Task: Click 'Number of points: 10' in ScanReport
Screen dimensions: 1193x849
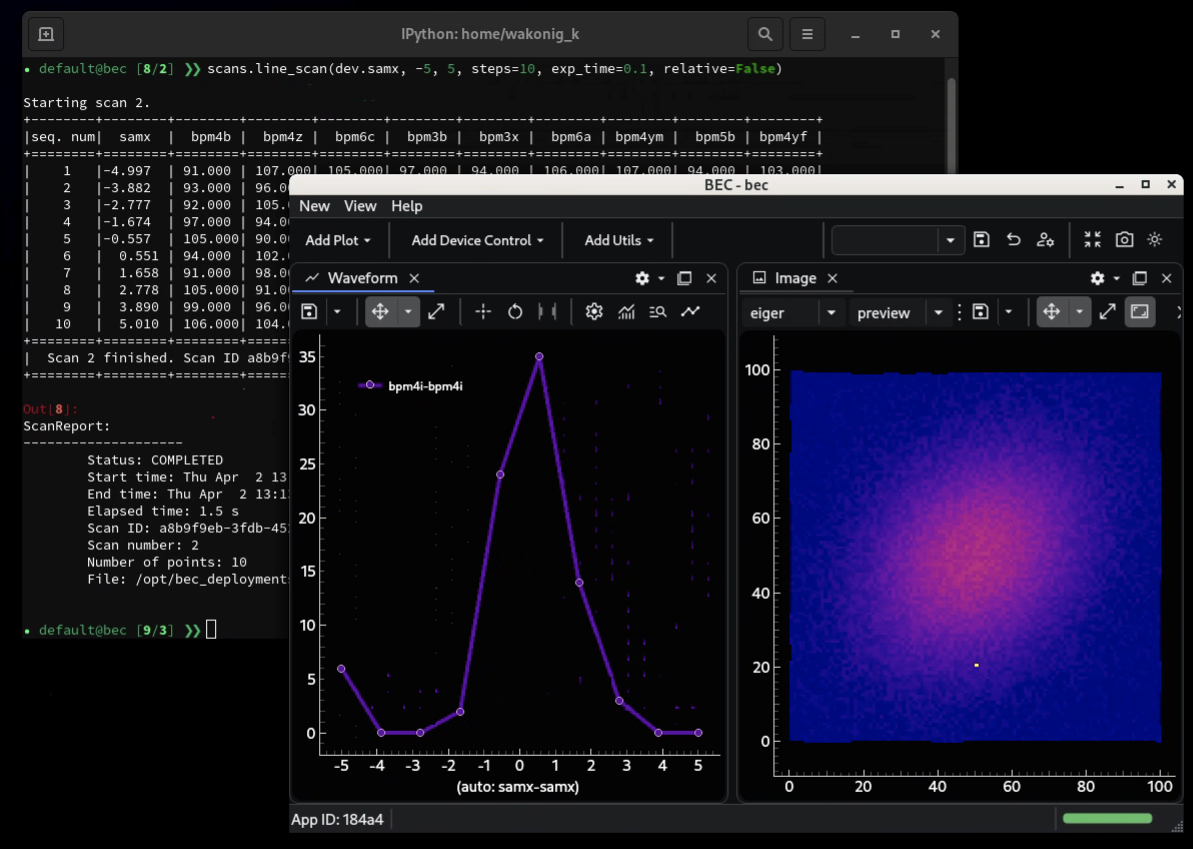Action: tap(167, 562)
